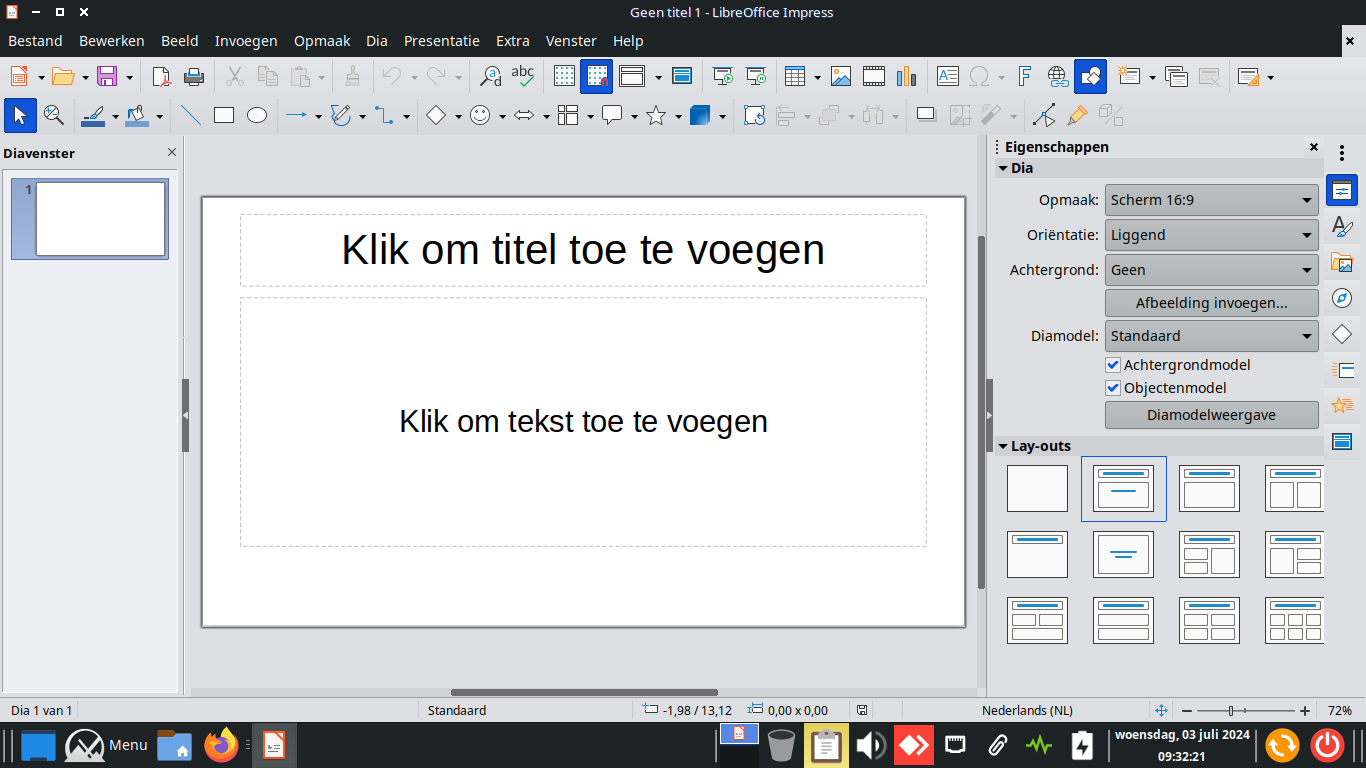Open the Invoegen menu
The height and width of the screenshot is (768, 1366).
pos(246,41)
